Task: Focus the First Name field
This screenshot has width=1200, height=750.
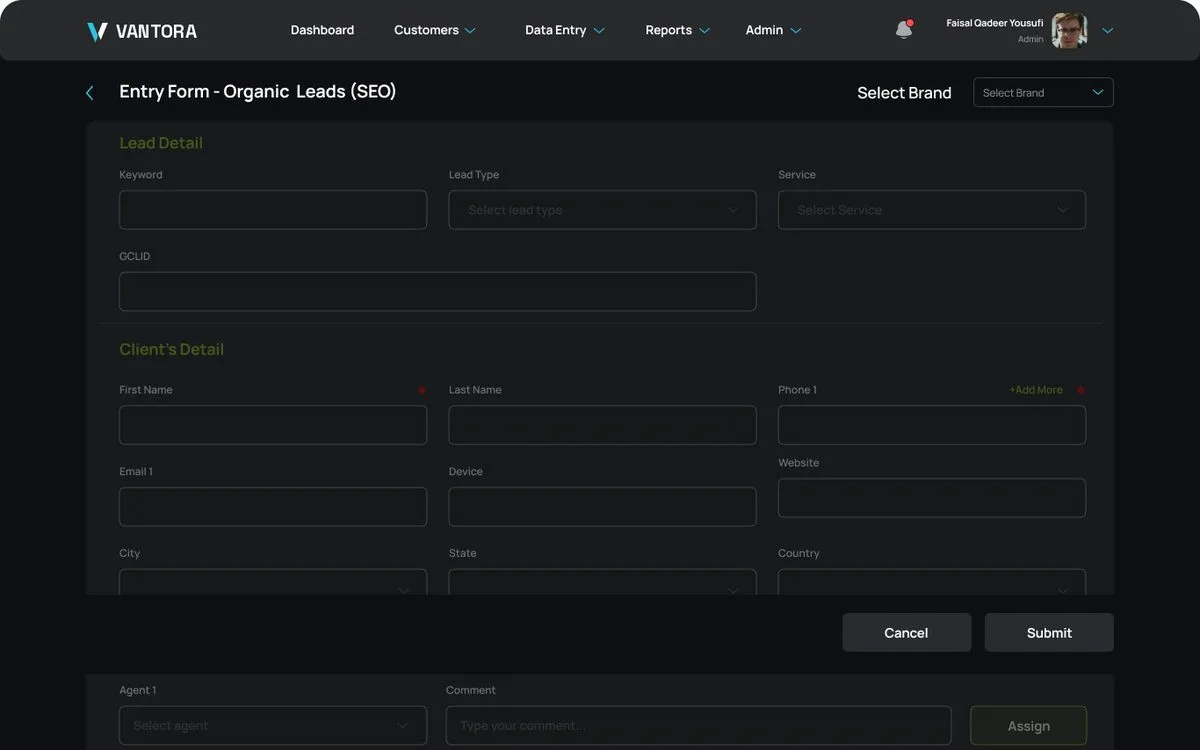Action: (x=273, y=425)
